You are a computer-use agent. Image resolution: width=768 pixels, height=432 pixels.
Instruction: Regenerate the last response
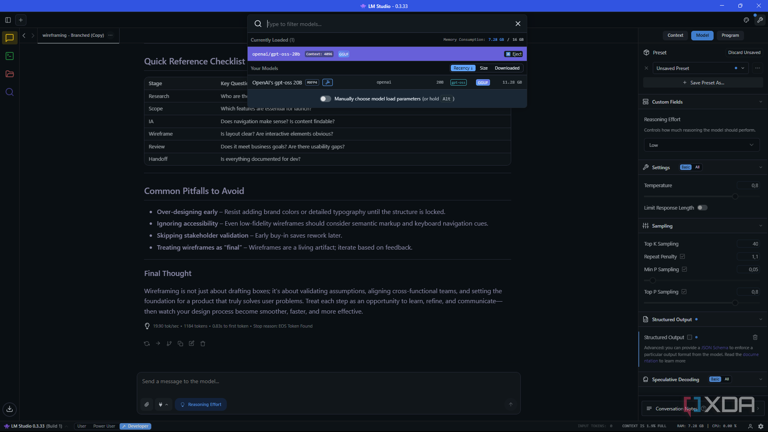pos(147,343)
